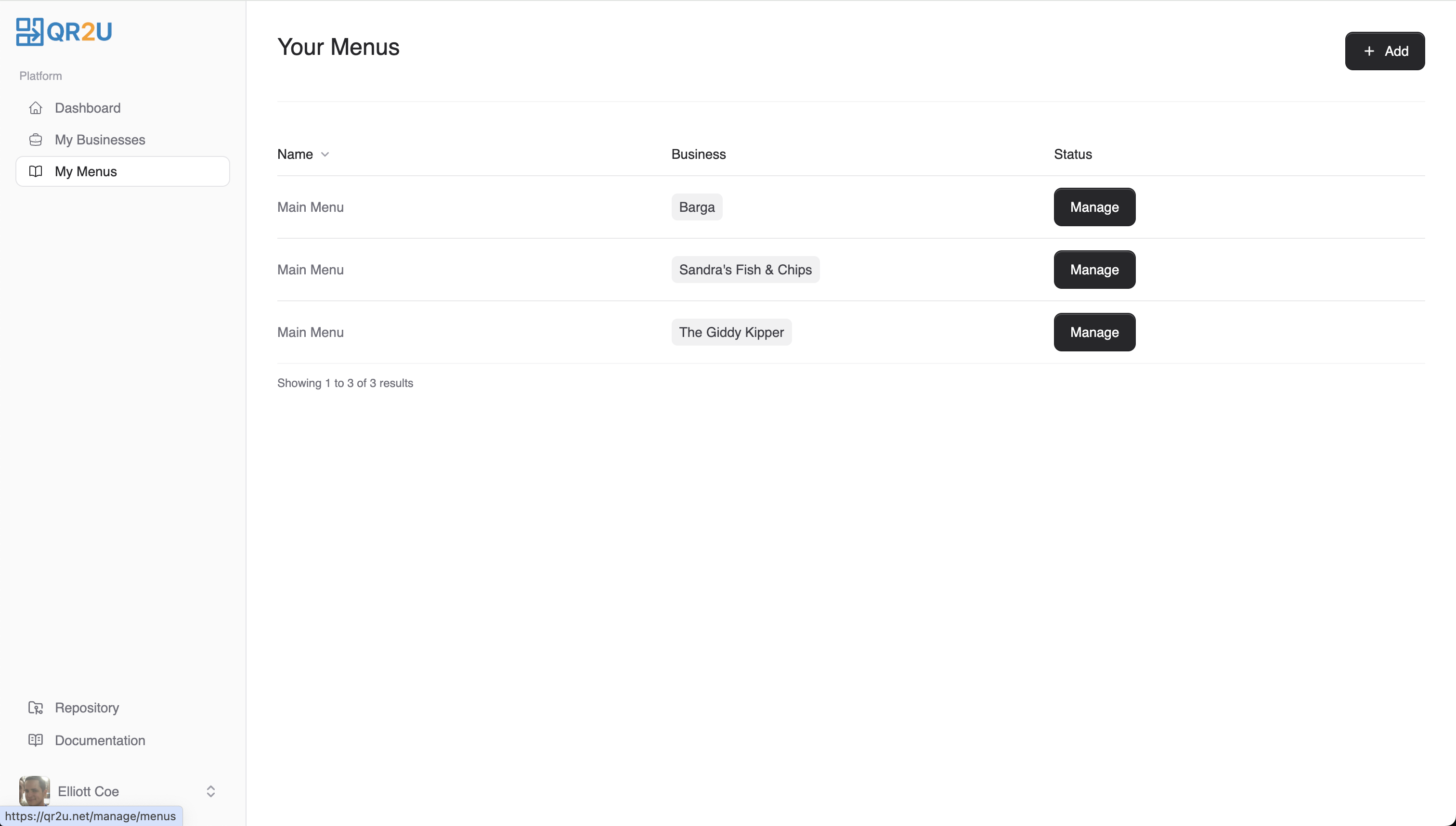
Task: Click the plus icon in Add button
Action: [x=1369, y=51]
